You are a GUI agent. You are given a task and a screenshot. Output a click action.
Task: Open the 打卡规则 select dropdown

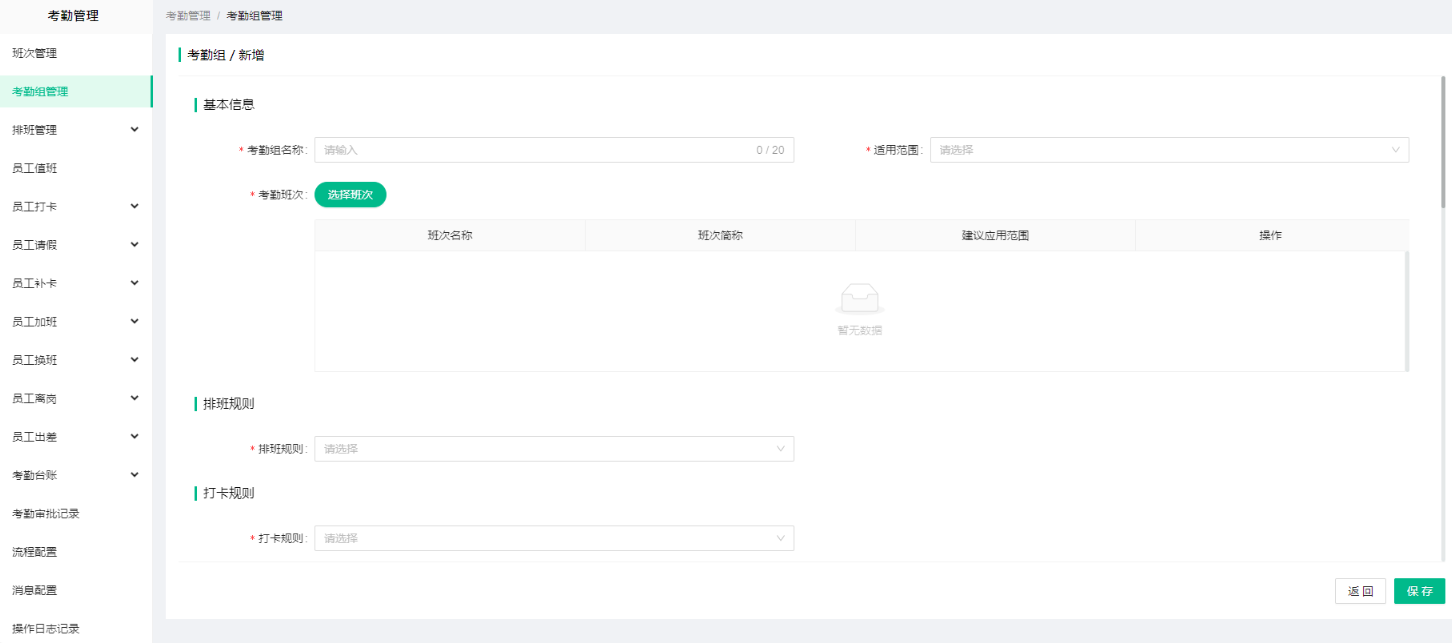(554, 538)
